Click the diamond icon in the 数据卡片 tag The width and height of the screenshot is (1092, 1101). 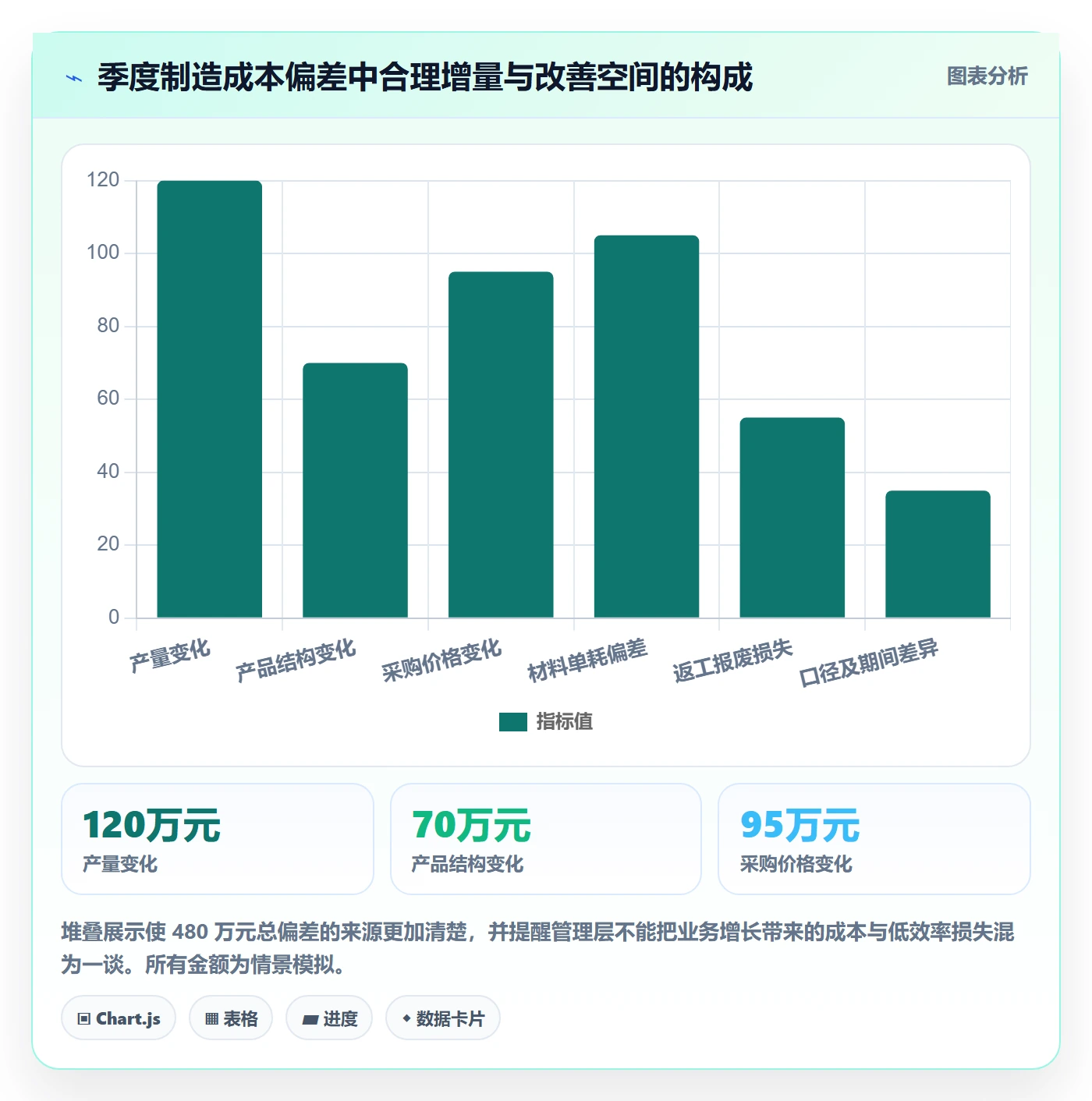point(406,1018)
